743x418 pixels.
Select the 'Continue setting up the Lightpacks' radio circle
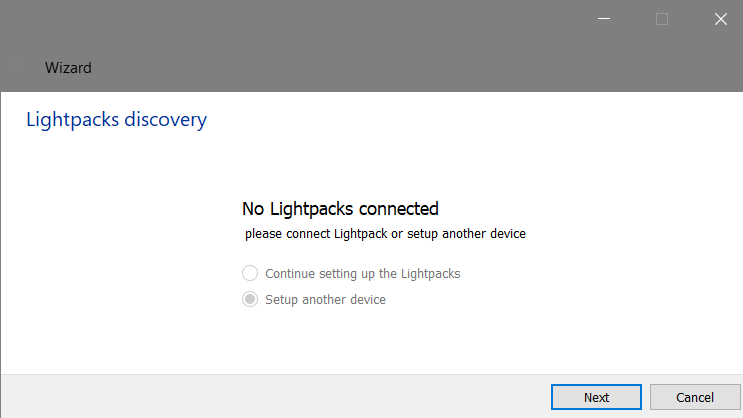[250, 273]
